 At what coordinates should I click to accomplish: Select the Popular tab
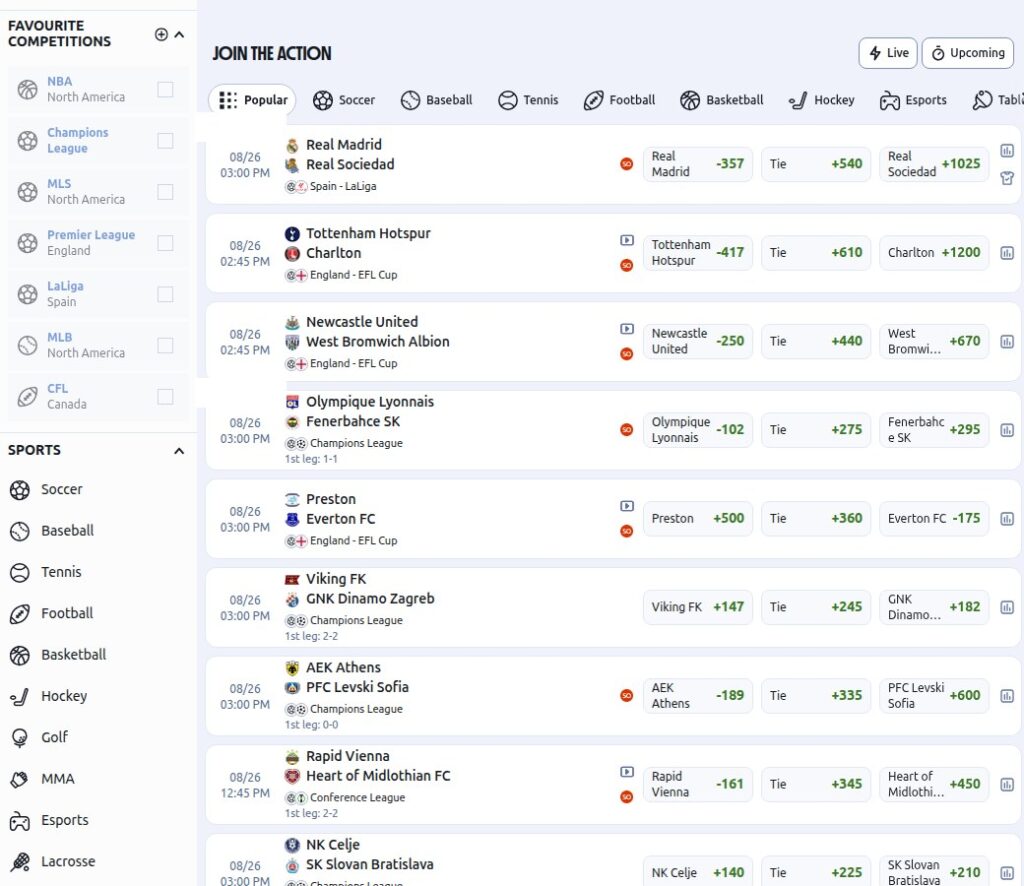252,100
